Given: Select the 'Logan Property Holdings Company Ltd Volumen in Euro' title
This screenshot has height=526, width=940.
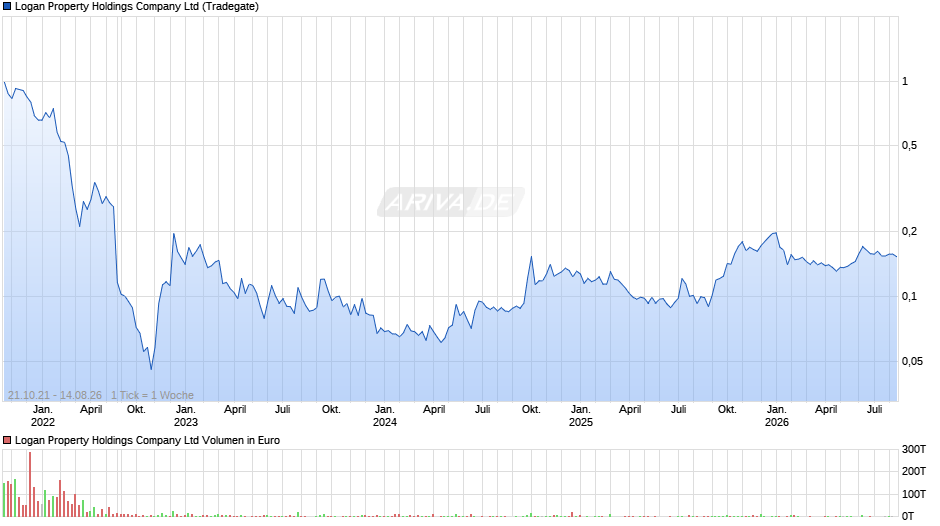Looking at the screenshot, I should (x=147, y=440).
